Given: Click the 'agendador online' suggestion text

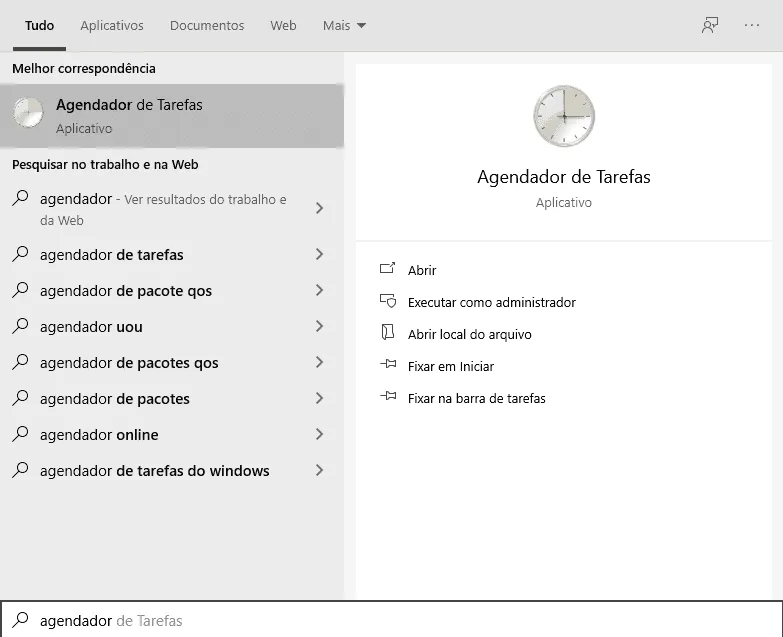Looking at the screenshot, I should point(99,434).
